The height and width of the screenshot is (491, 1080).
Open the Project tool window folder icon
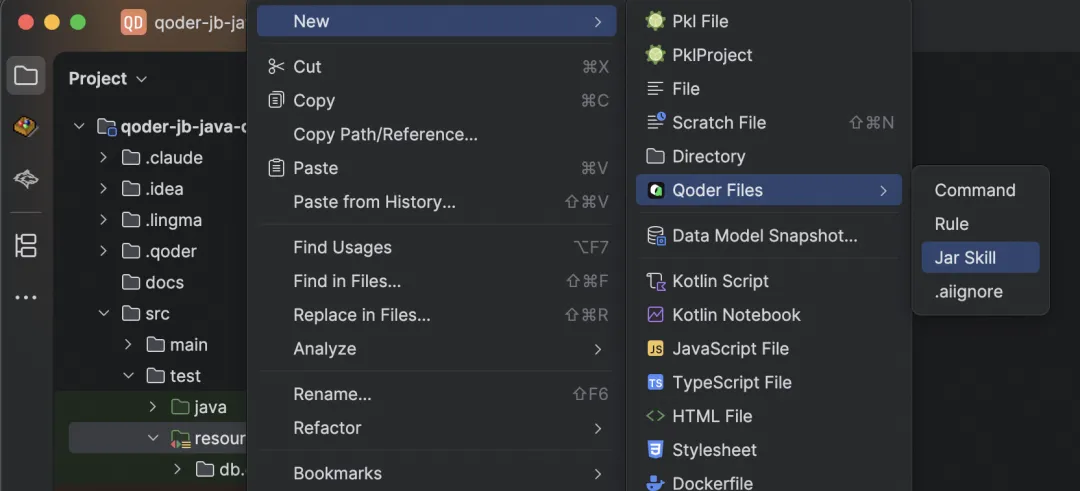(26, 76)
